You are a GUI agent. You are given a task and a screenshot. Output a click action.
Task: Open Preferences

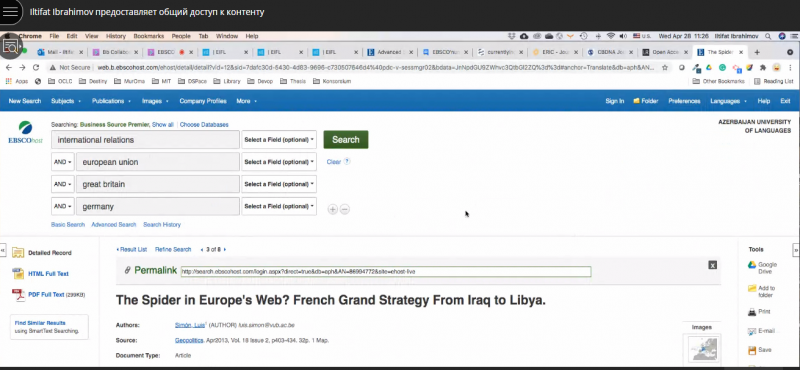(684, 101)
